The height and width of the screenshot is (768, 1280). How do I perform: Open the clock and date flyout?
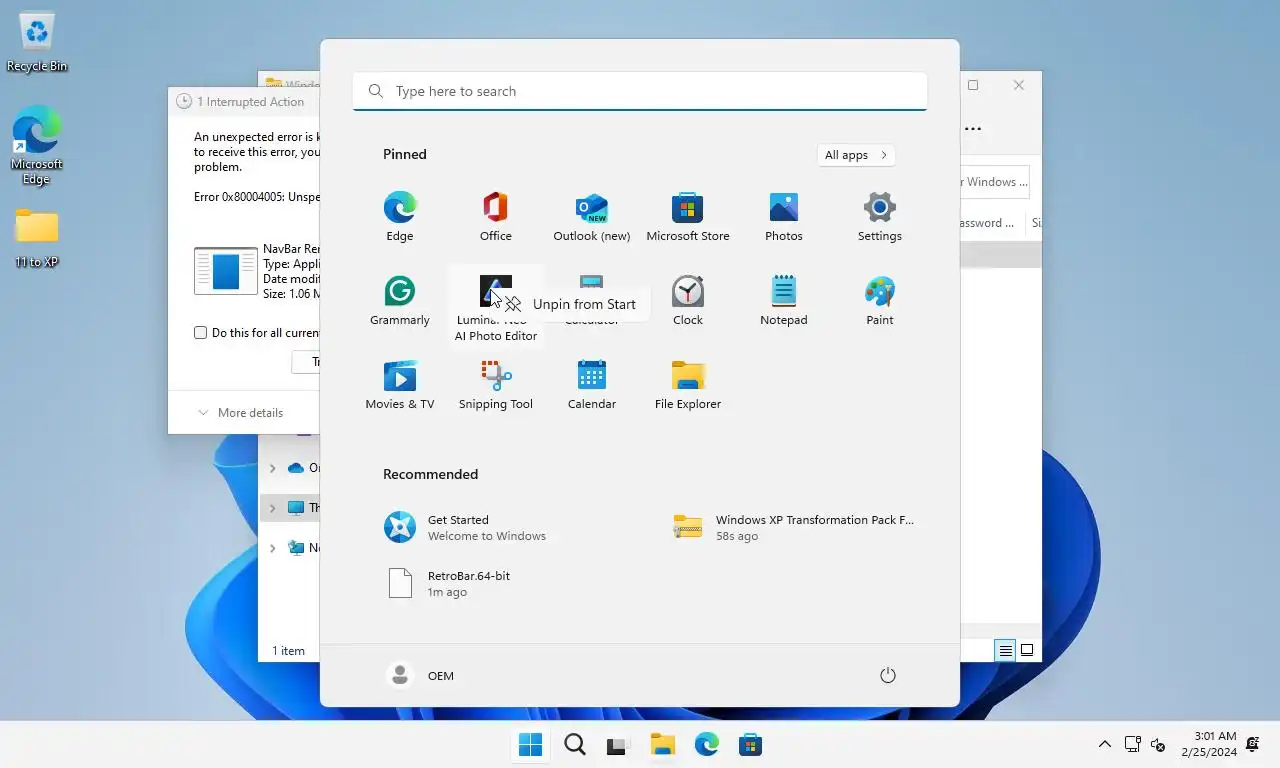(1208, 744)
